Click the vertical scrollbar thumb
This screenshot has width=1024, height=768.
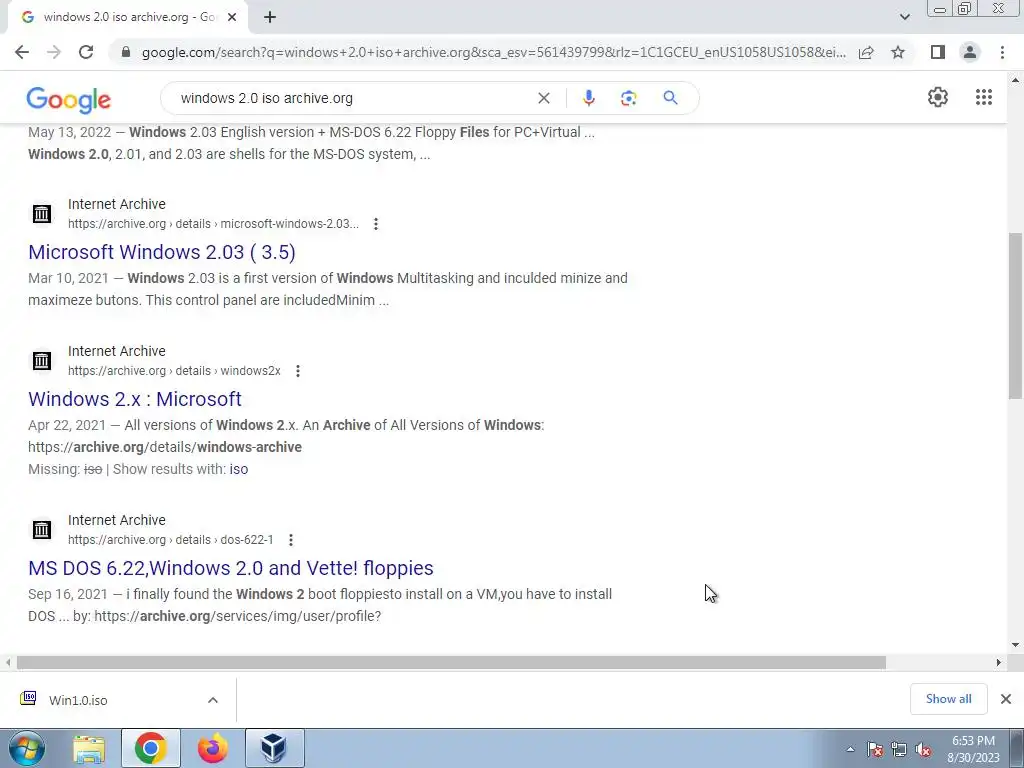tap(1016, 315)
